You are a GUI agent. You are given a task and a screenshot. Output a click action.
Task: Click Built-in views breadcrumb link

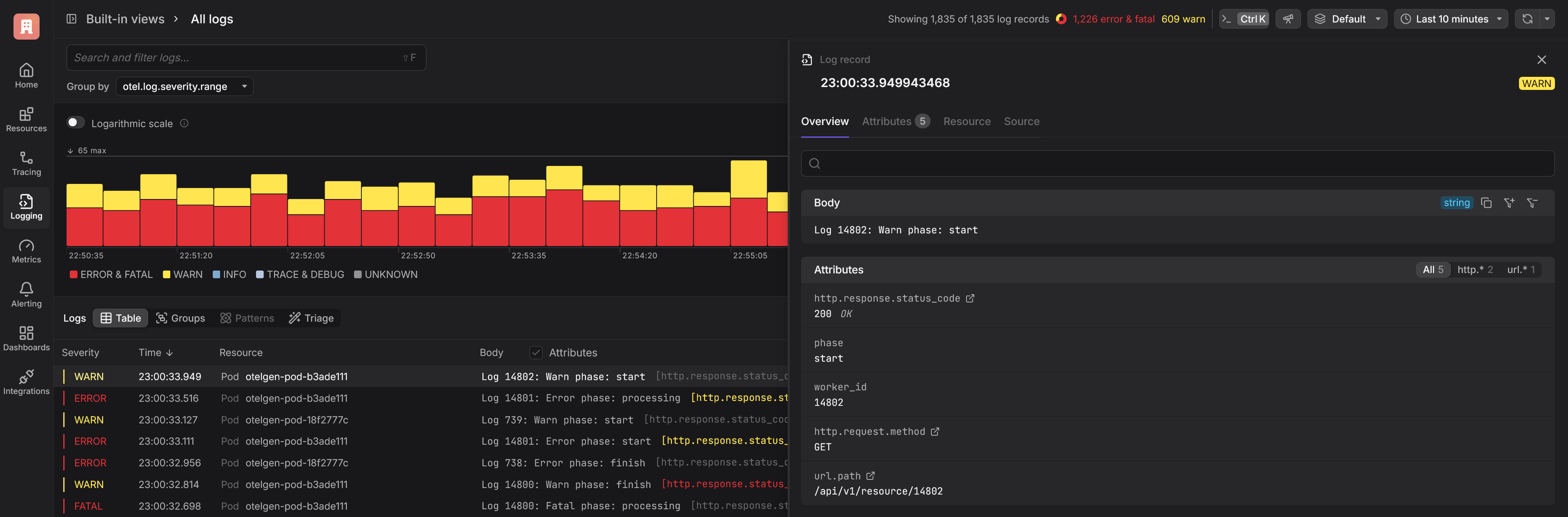click(125, 19)
